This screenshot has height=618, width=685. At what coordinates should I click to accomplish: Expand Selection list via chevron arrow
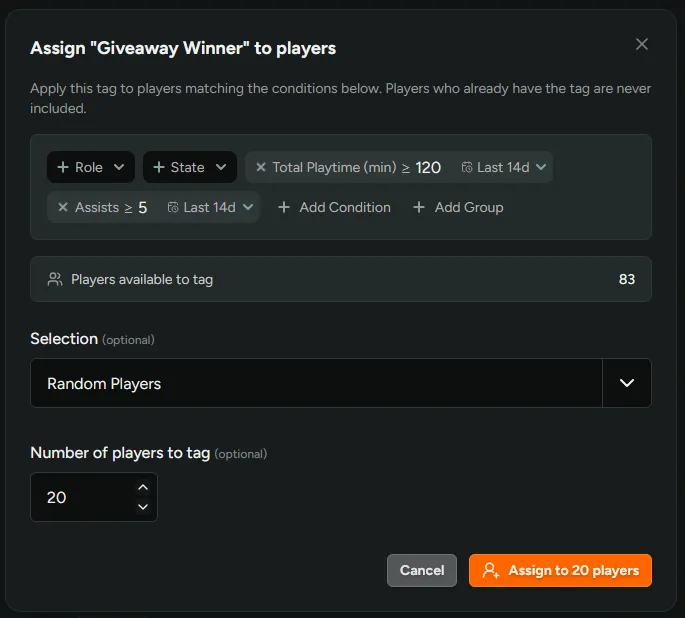[627, 383]
